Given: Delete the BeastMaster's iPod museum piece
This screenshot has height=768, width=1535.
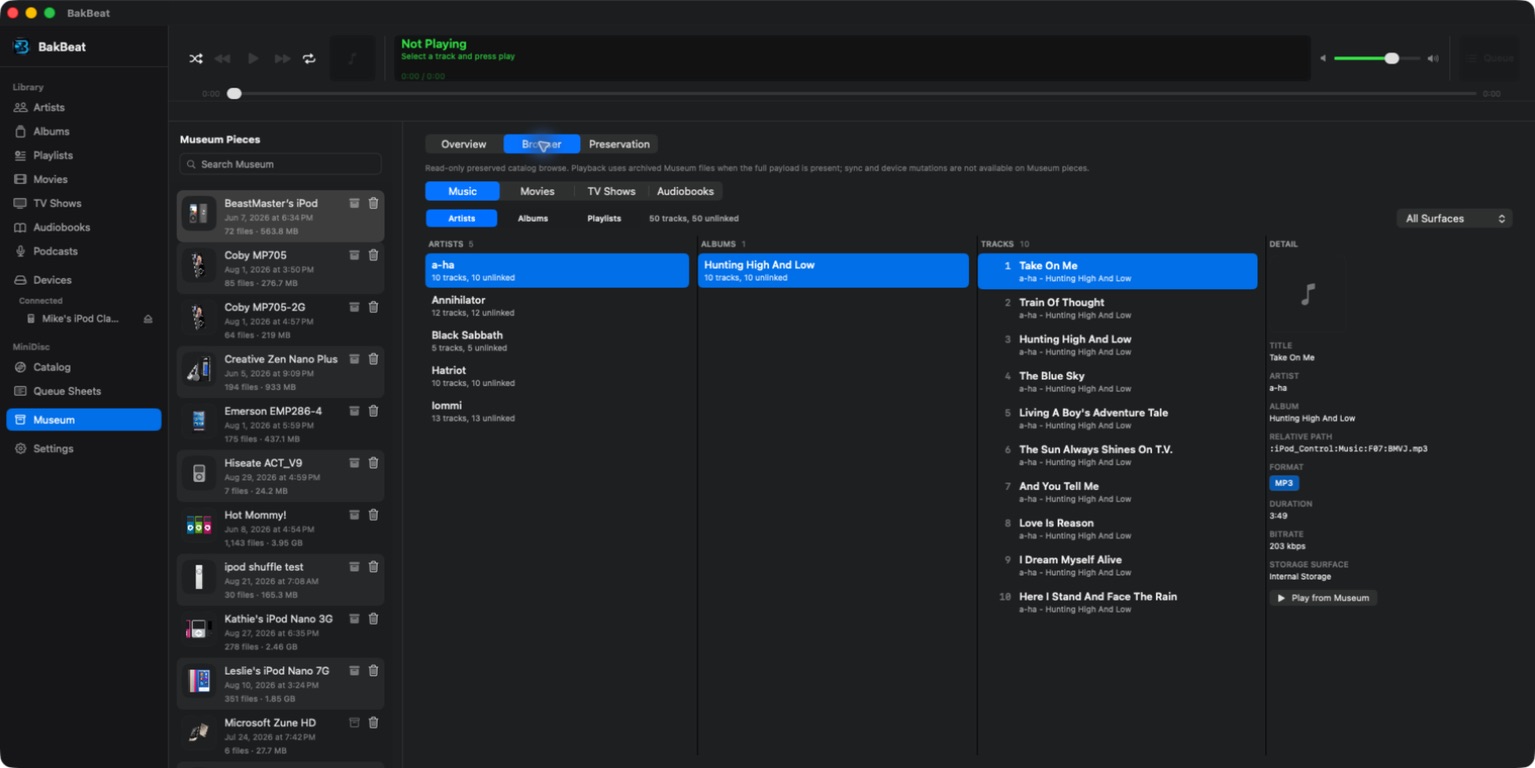Looking at the screenshot, I should [x=373, y=203].
